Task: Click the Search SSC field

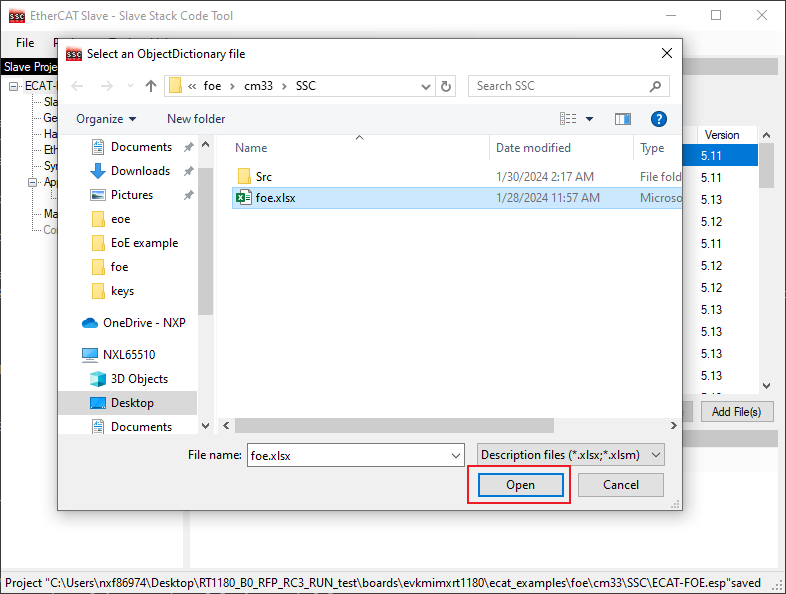Action: pos(560,86)
